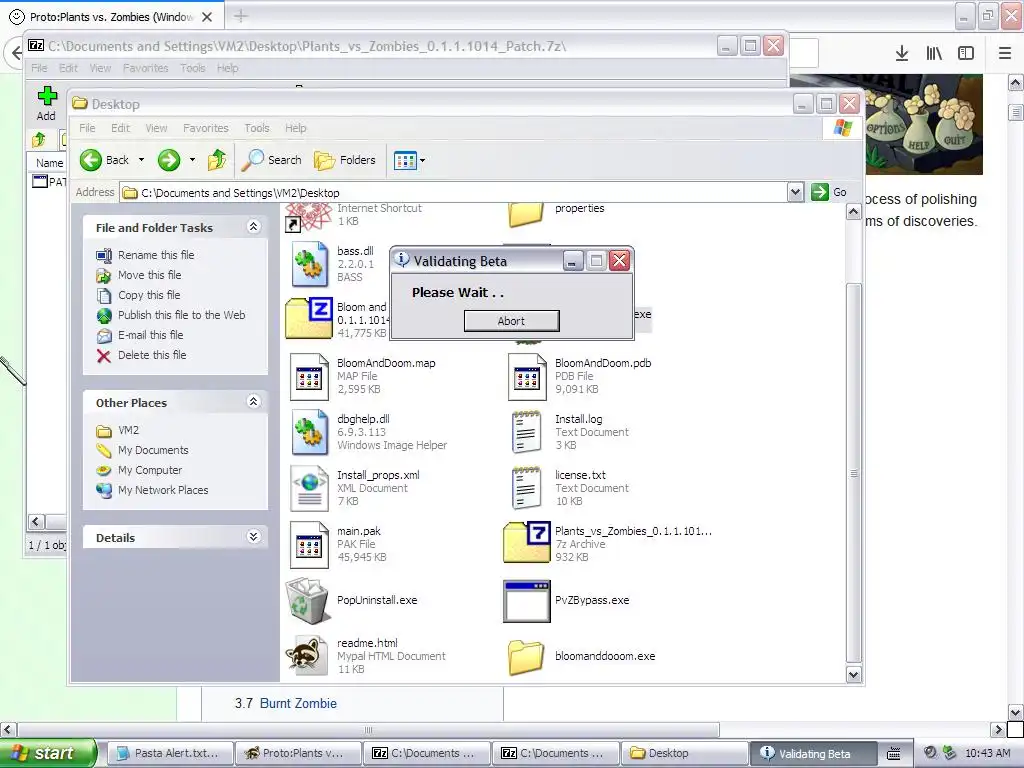Open File menu in Desktop window

point(87,128)
